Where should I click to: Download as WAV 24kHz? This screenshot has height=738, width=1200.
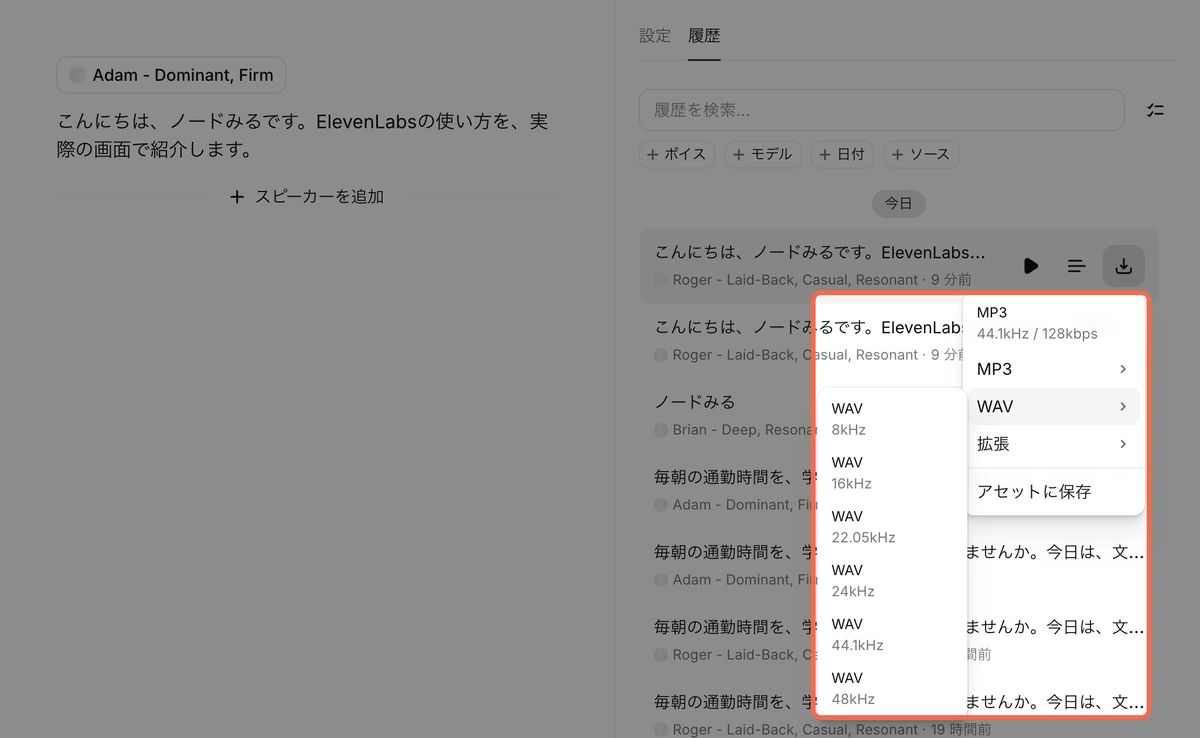pyautogui.click(x=892, y=581)
